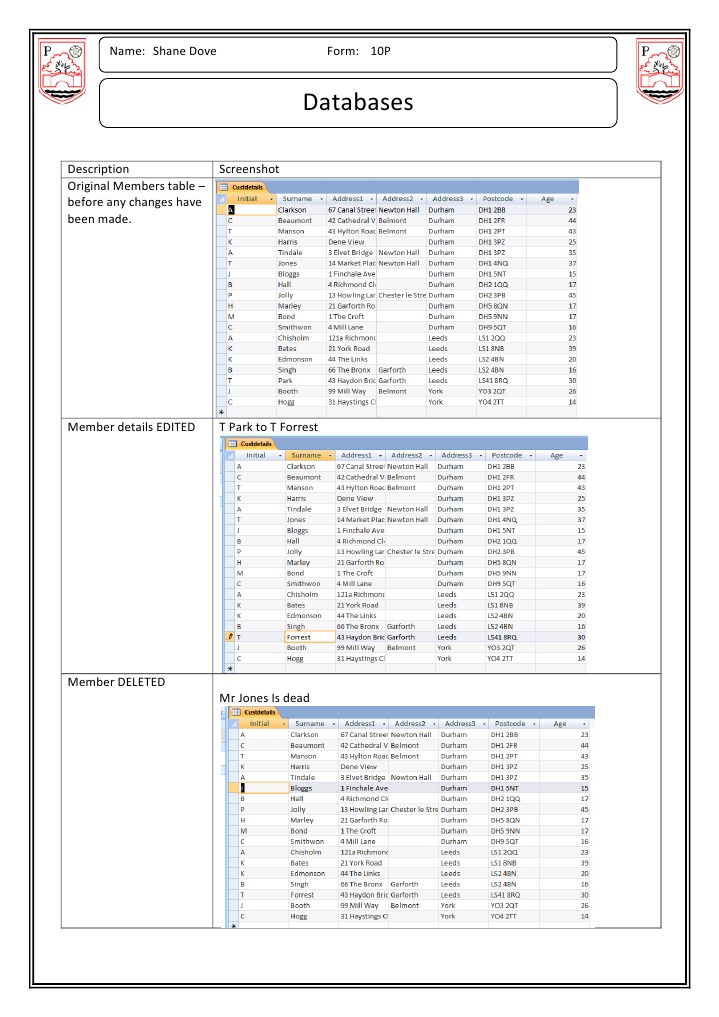Click the Postcode column header in the Member DELETED table
The image size is (719, 1017).
coord(515,724)
